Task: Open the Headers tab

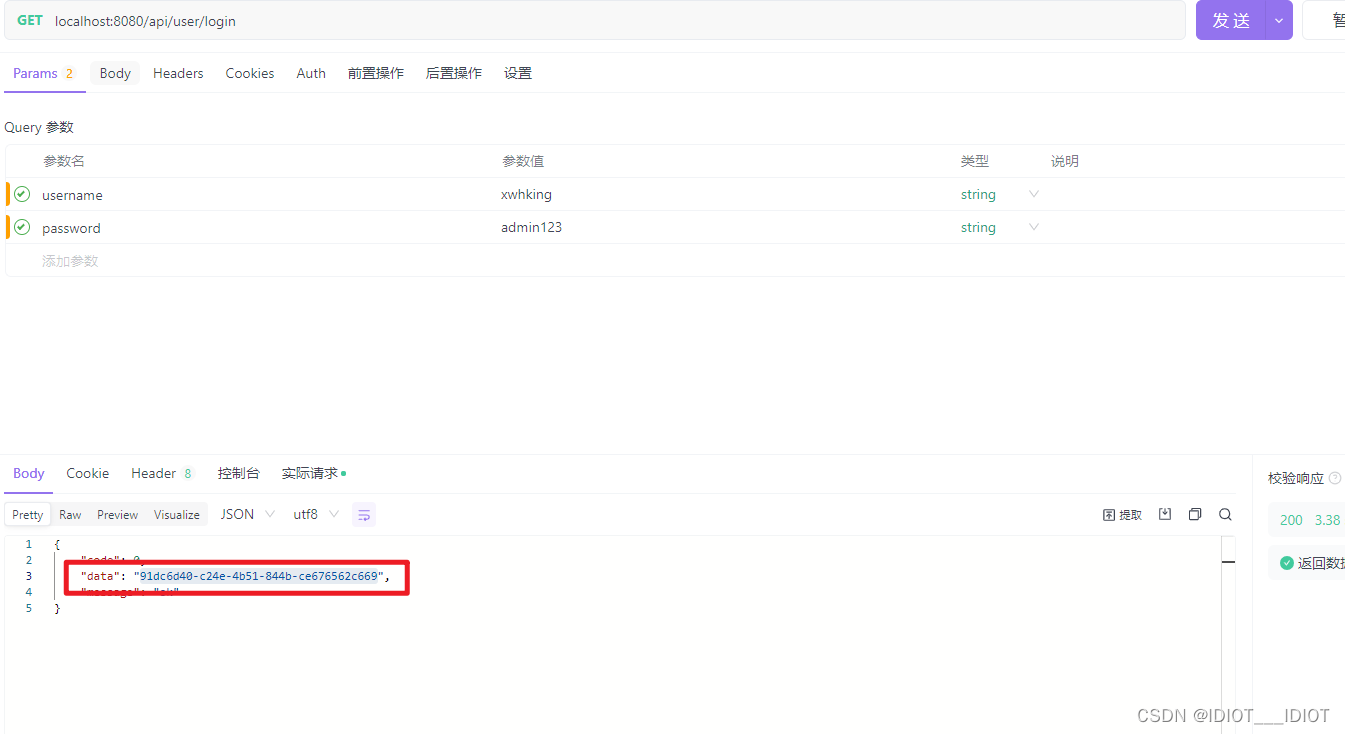Action: [x=178, y=73]
